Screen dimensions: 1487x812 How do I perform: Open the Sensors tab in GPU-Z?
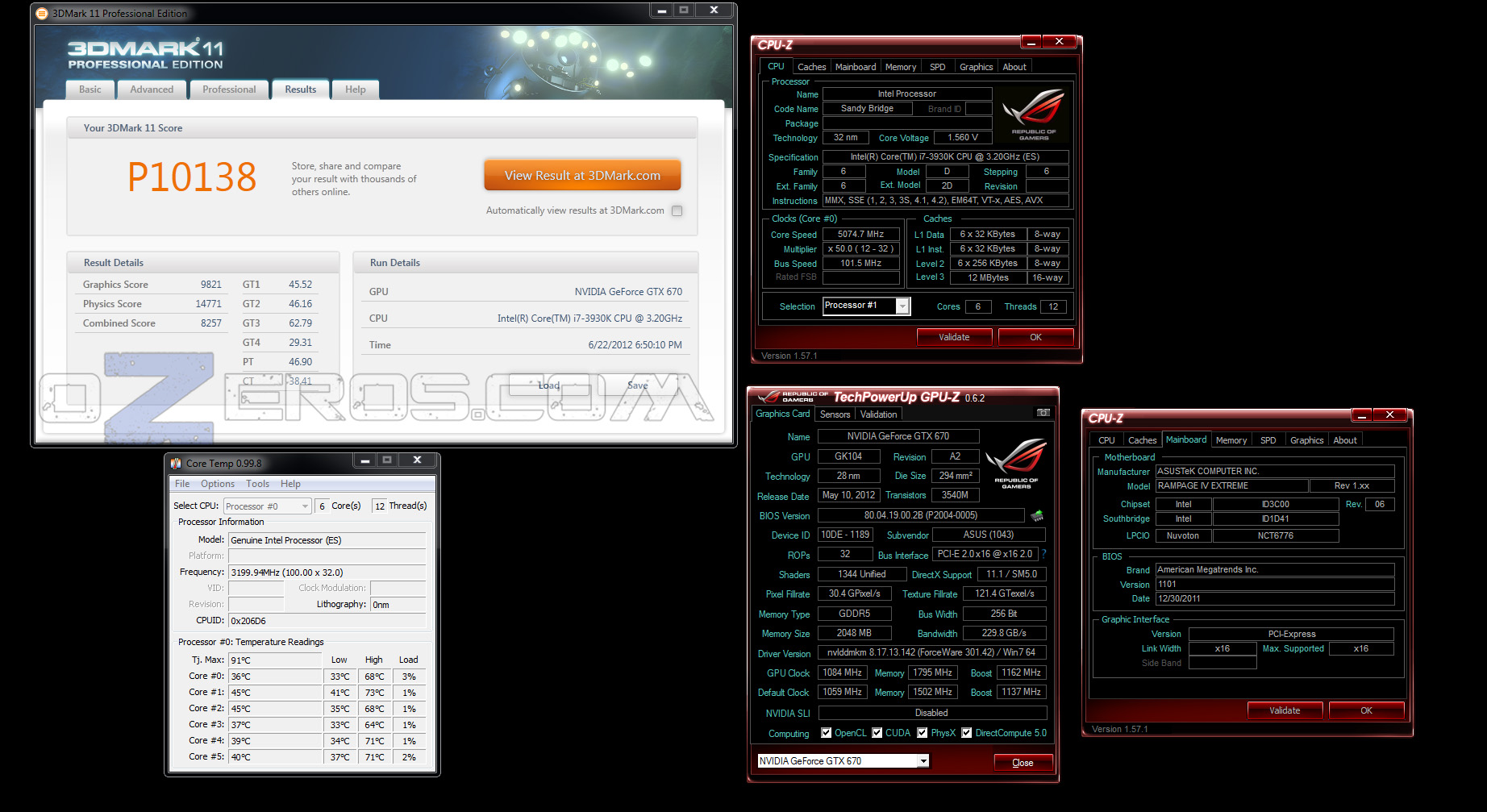835,414
